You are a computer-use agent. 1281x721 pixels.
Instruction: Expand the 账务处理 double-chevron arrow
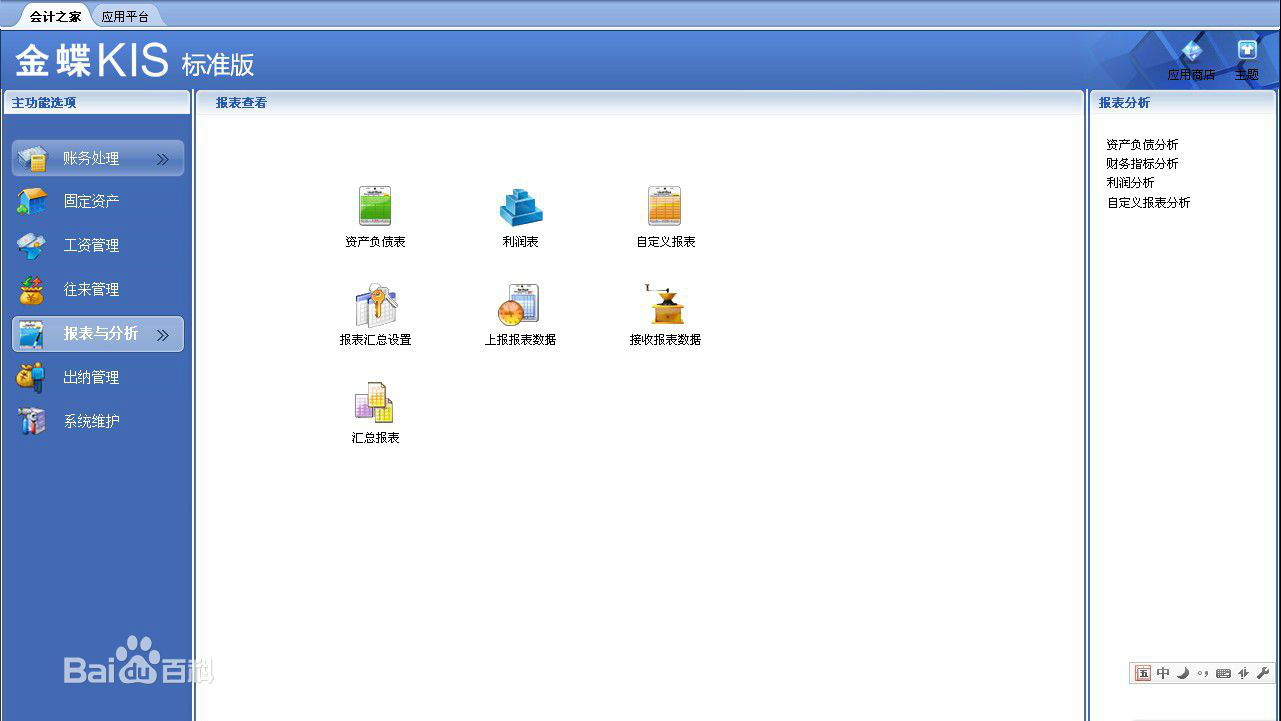[163, 159]
